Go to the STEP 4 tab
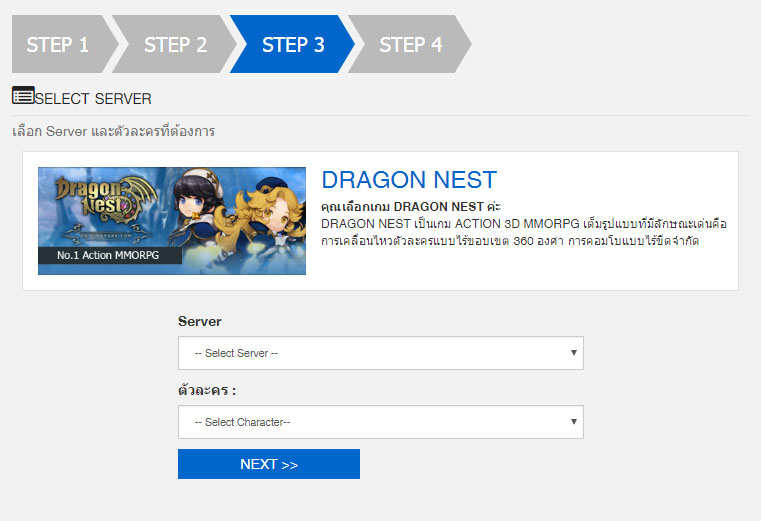761x521 pixels. (410, 44)
